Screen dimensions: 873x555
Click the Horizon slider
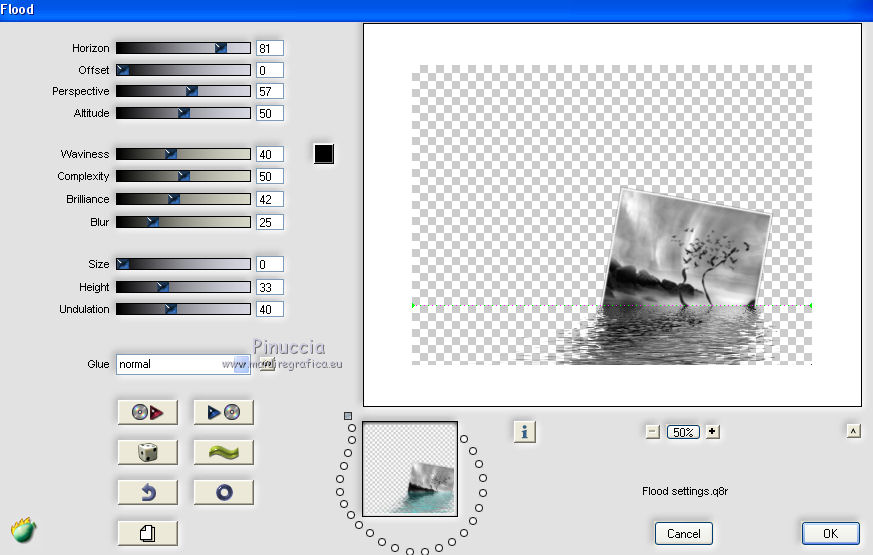[x=183, y=48]
